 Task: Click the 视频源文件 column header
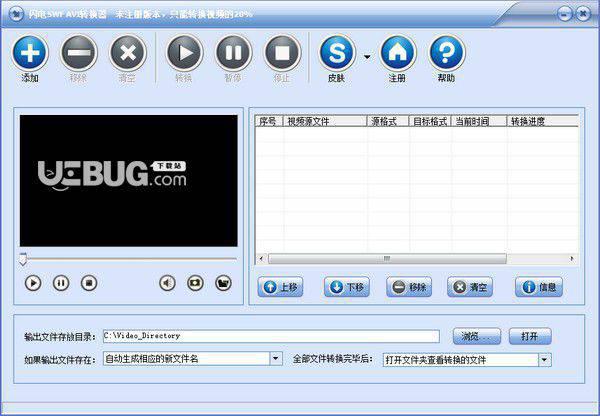[325, 121]
